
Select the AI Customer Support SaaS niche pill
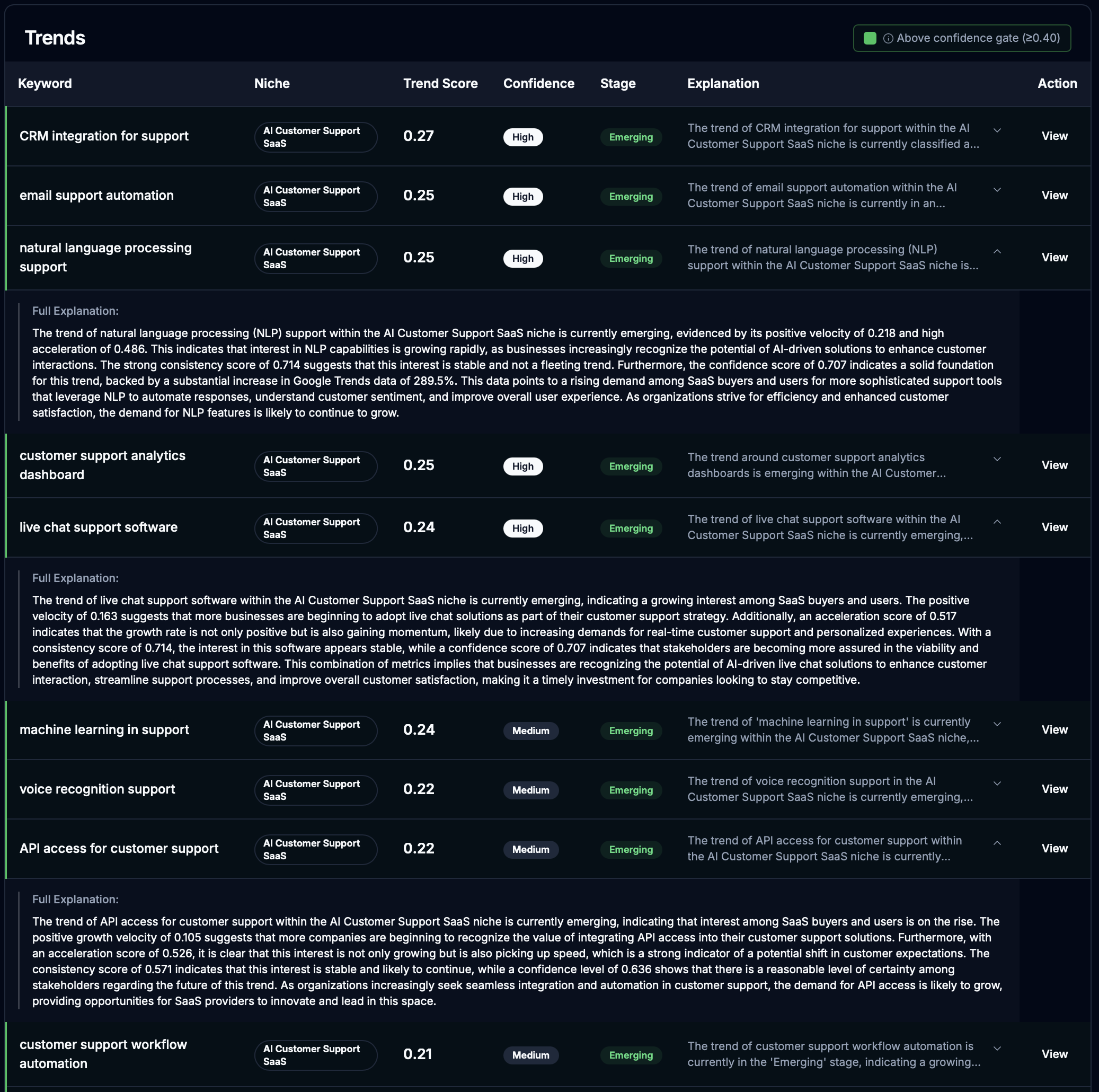point(316,137)
